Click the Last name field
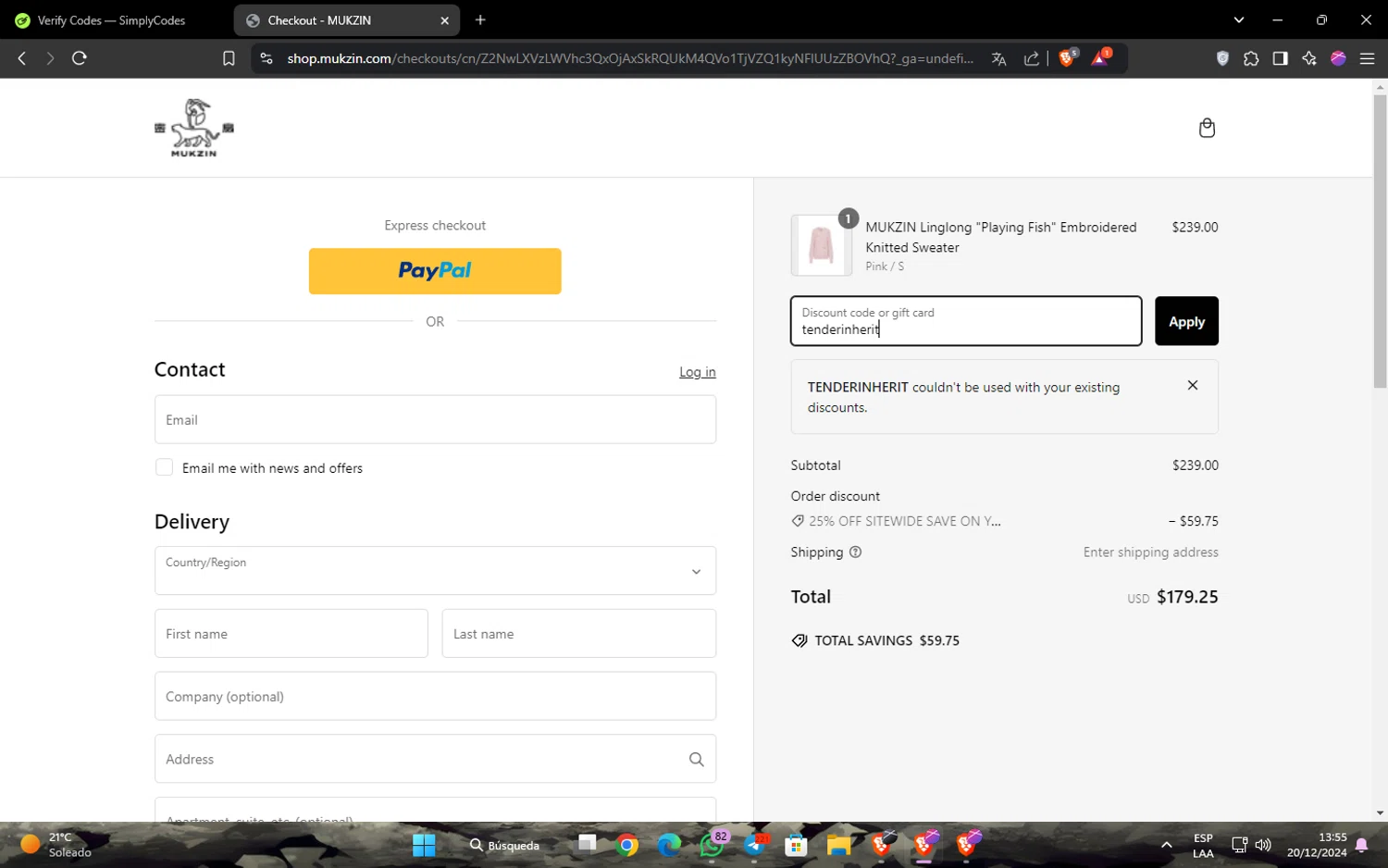Screen dimensions: 1388x868 tap(579, 634)
